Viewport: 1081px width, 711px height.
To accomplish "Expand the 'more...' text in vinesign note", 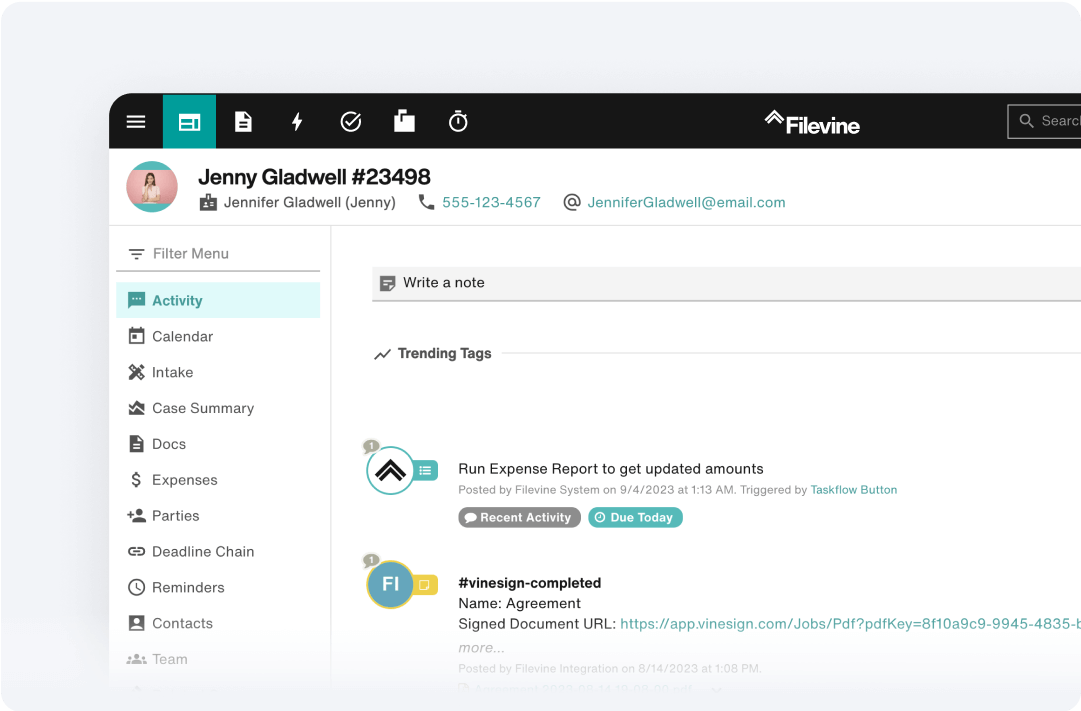I will tap(481, 647).
